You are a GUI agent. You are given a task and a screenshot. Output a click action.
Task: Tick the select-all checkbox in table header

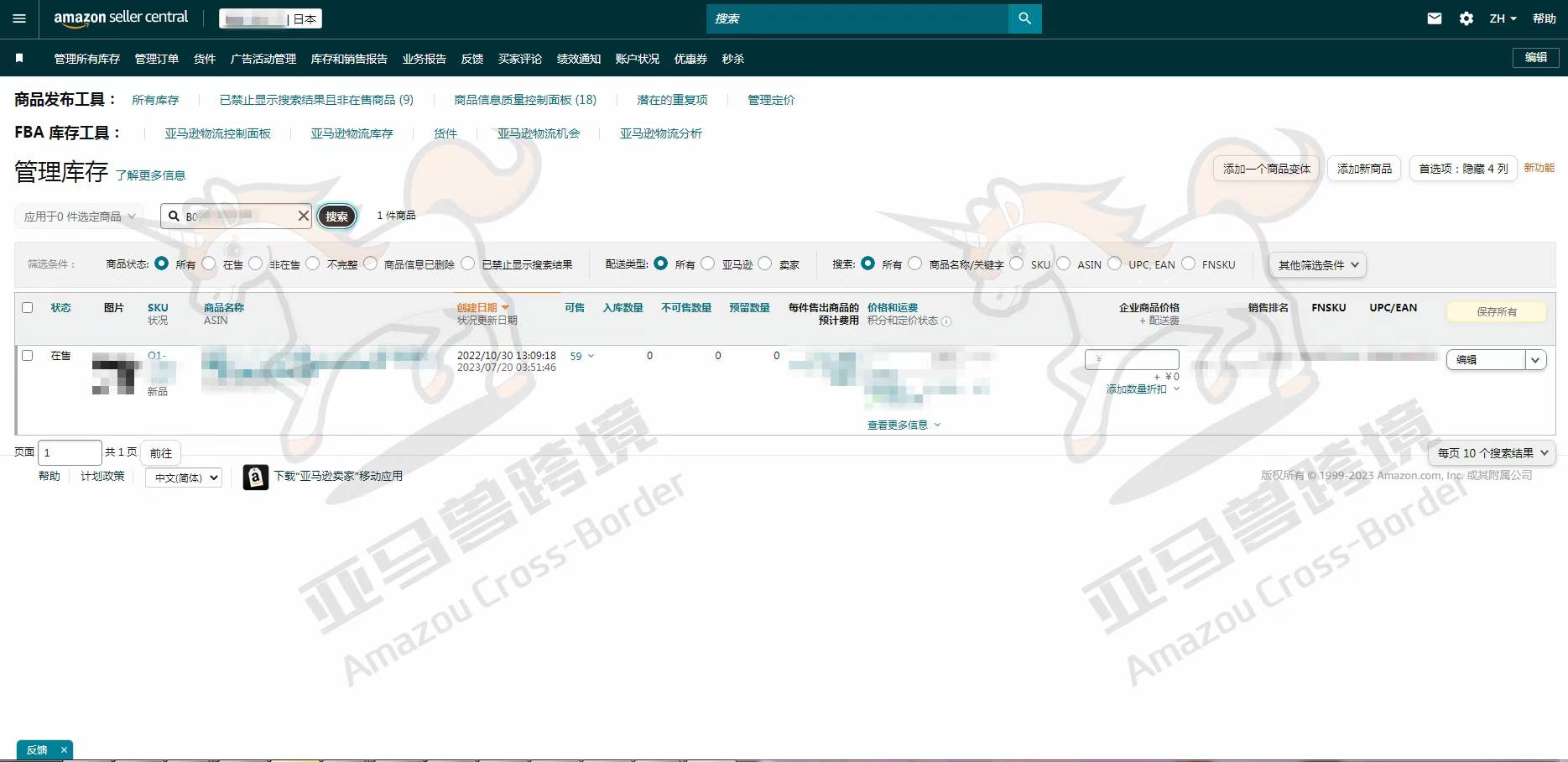pos(28,307)
